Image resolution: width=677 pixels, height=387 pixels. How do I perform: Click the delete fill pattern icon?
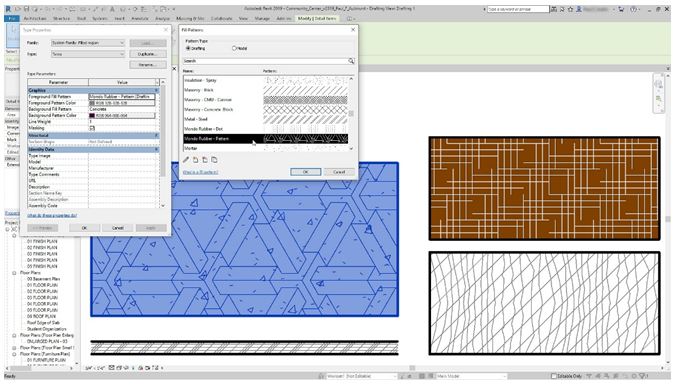pyautogui.click(x=205, y=160)
